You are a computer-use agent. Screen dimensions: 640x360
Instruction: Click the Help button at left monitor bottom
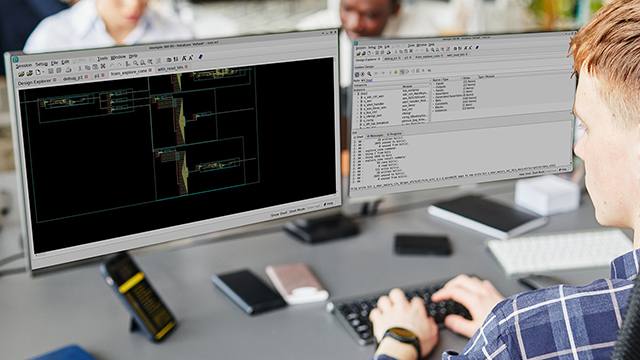[329, 204]
